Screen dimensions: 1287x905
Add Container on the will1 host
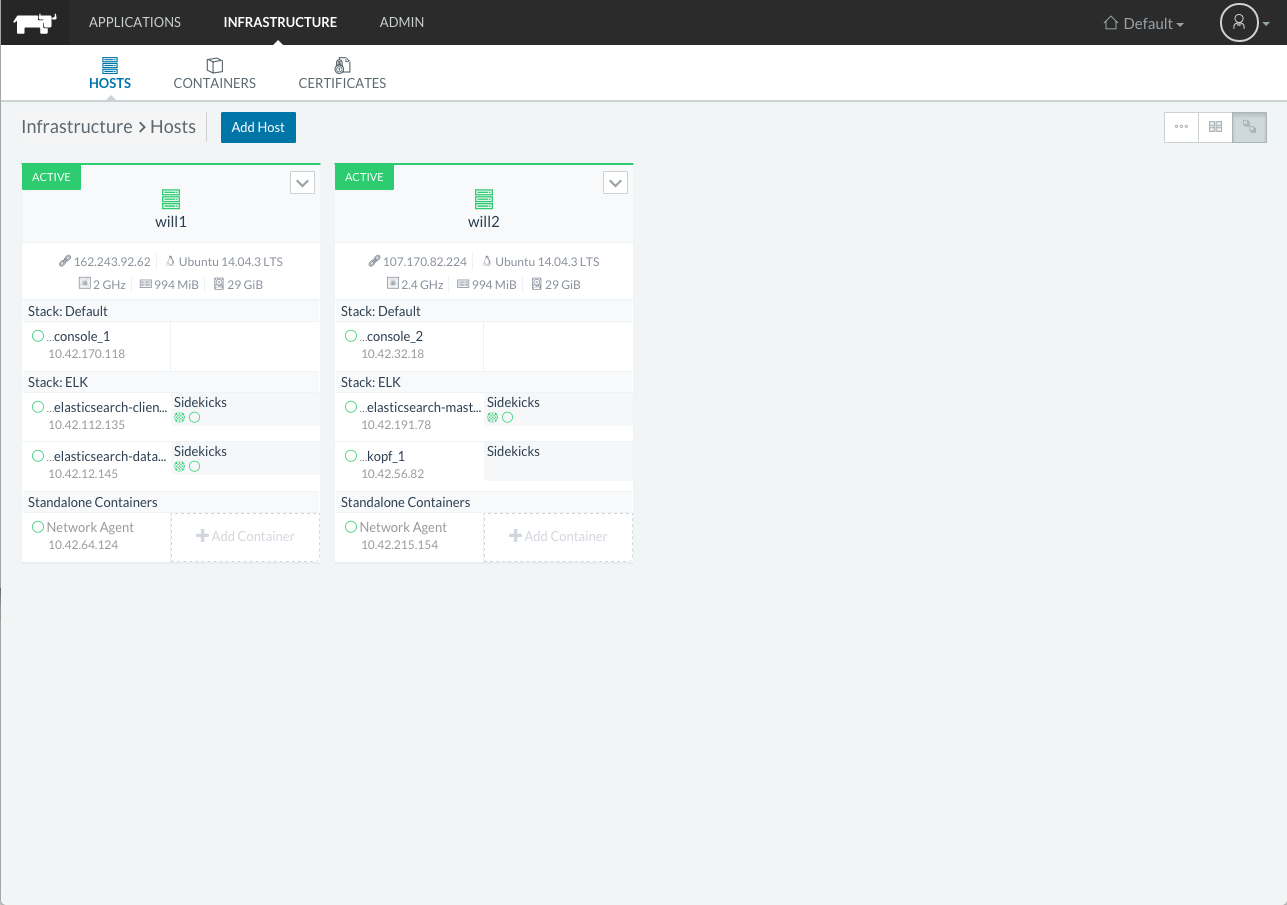coord(245,537)
